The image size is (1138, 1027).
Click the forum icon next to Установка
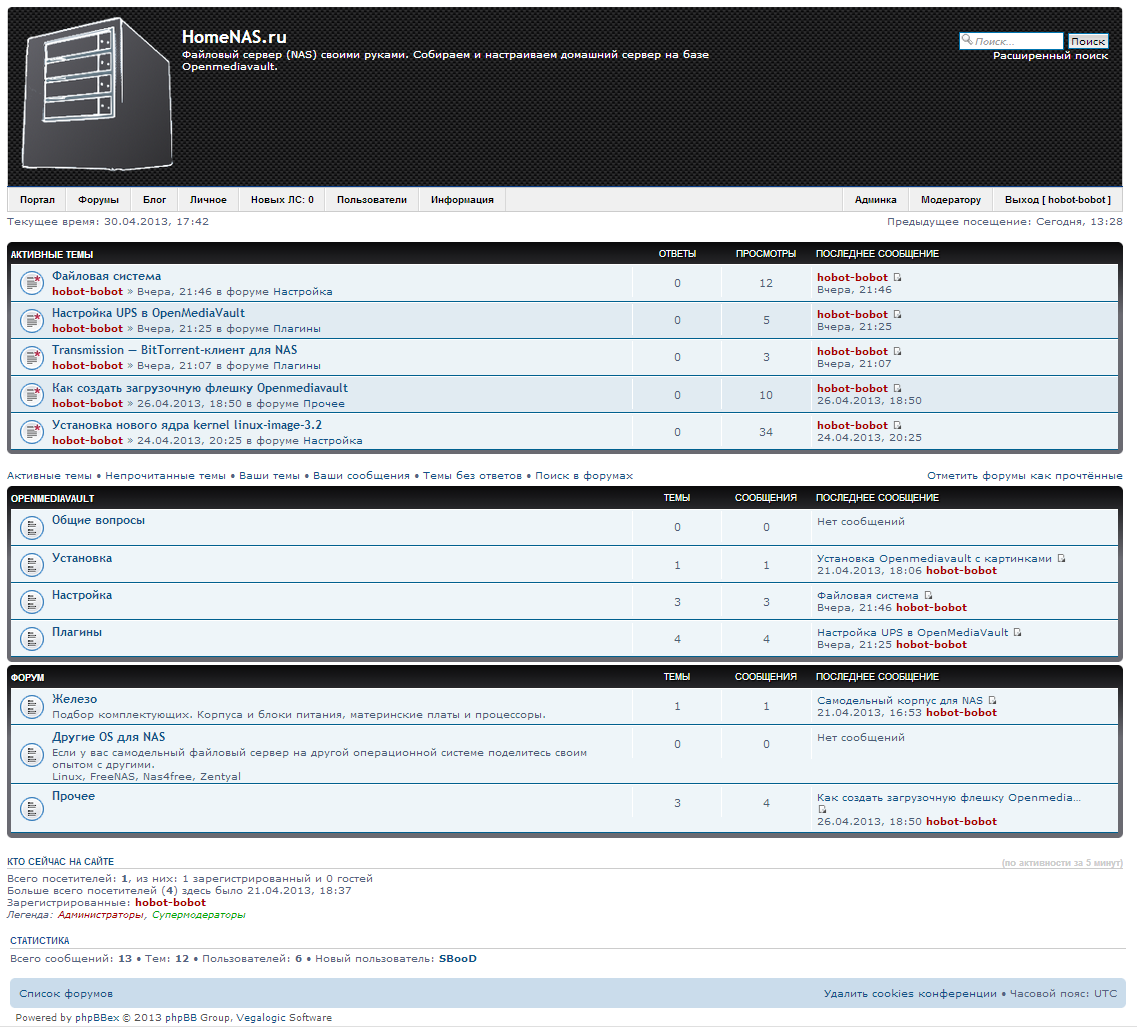click(x=32, y=565)
